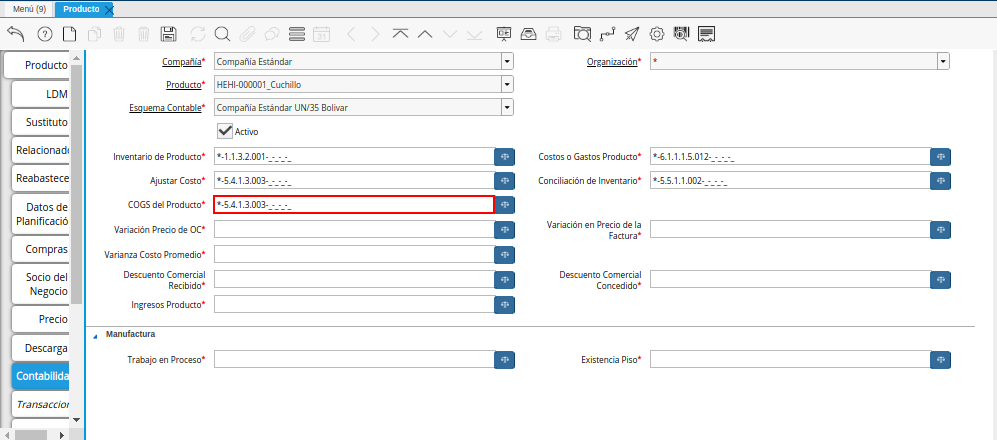The image size is (997, 440).
Task: Toggle grid view with the stacked lines icon
Action: click(x=296, y=34)
